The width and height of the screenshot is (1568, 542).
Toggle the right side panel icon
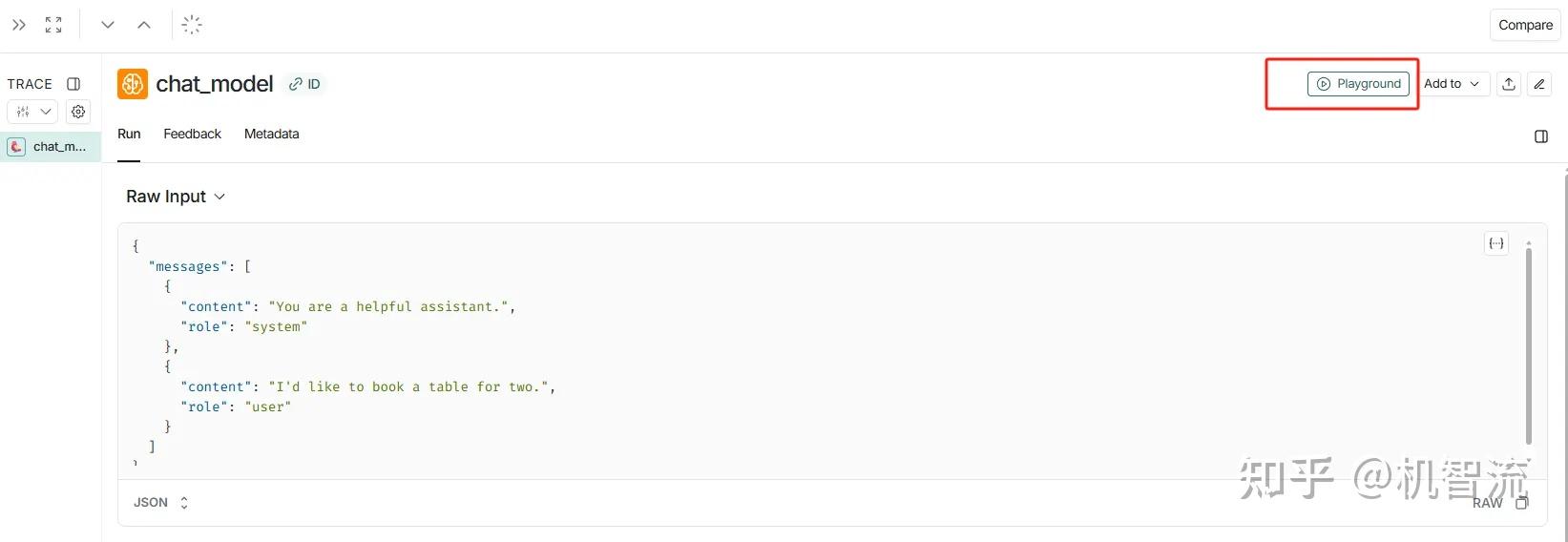pos(1541,136)
